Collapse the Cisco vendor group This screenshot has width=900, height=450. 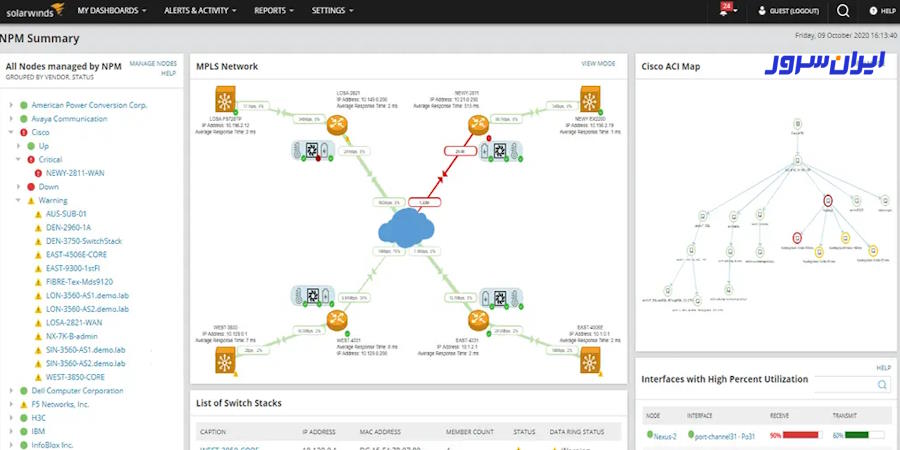(10, 133)
